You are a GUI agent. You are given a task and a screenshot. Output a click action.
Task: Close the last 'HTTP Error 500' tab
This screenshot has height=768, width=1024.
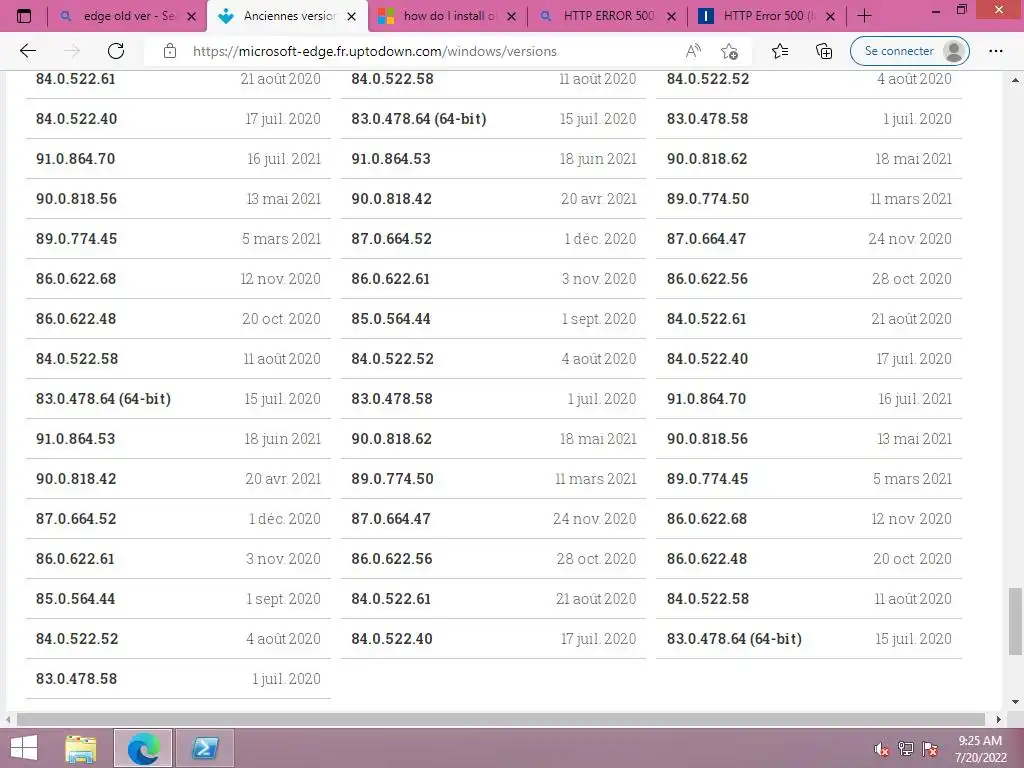(830, 16)
